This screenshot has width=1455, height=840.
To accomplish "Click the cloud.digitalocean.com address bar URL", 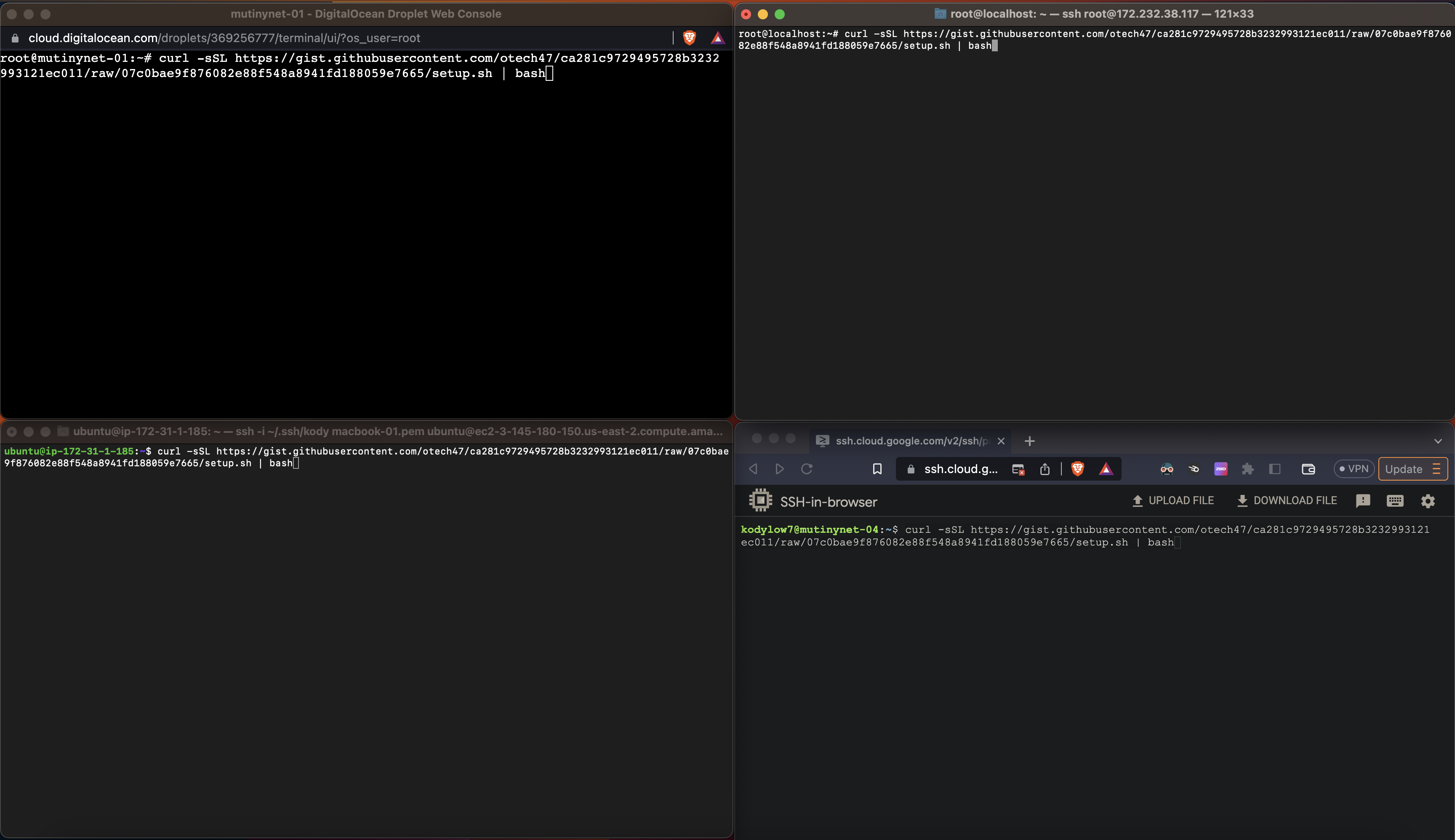I will click(224, 38).
